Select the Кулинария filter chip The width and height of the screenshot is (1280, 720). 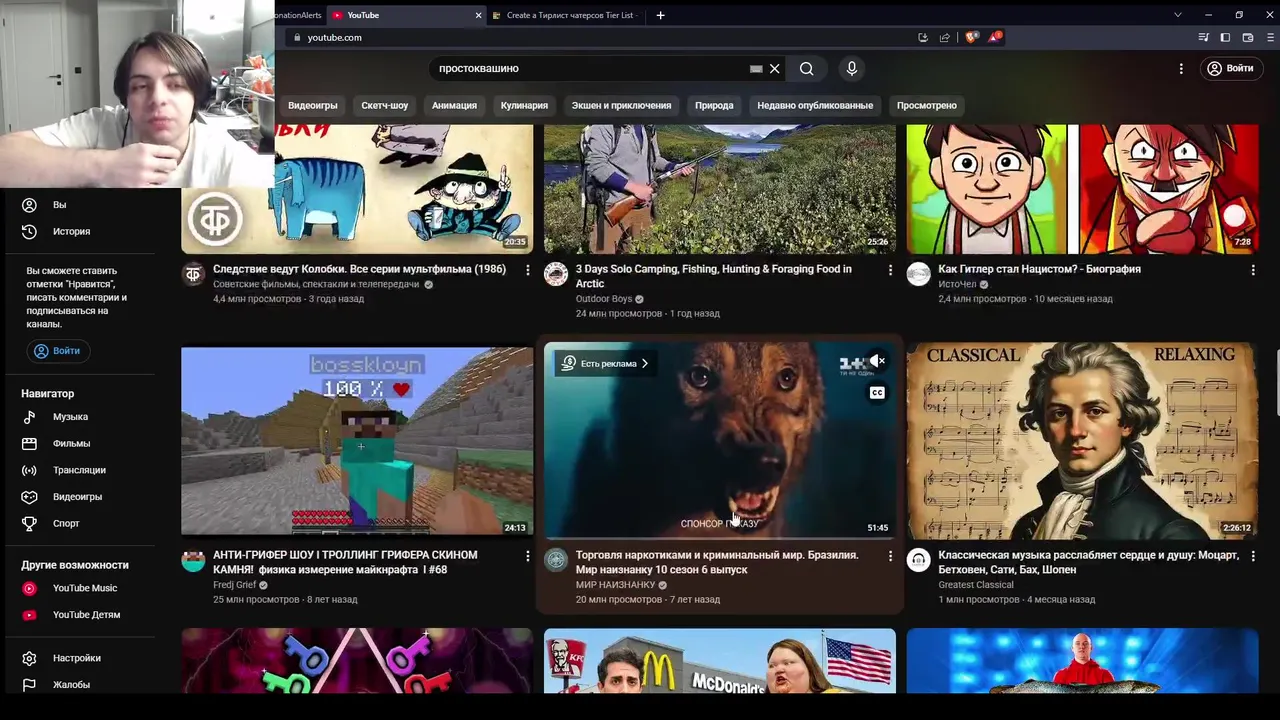[x=524, y=105]
